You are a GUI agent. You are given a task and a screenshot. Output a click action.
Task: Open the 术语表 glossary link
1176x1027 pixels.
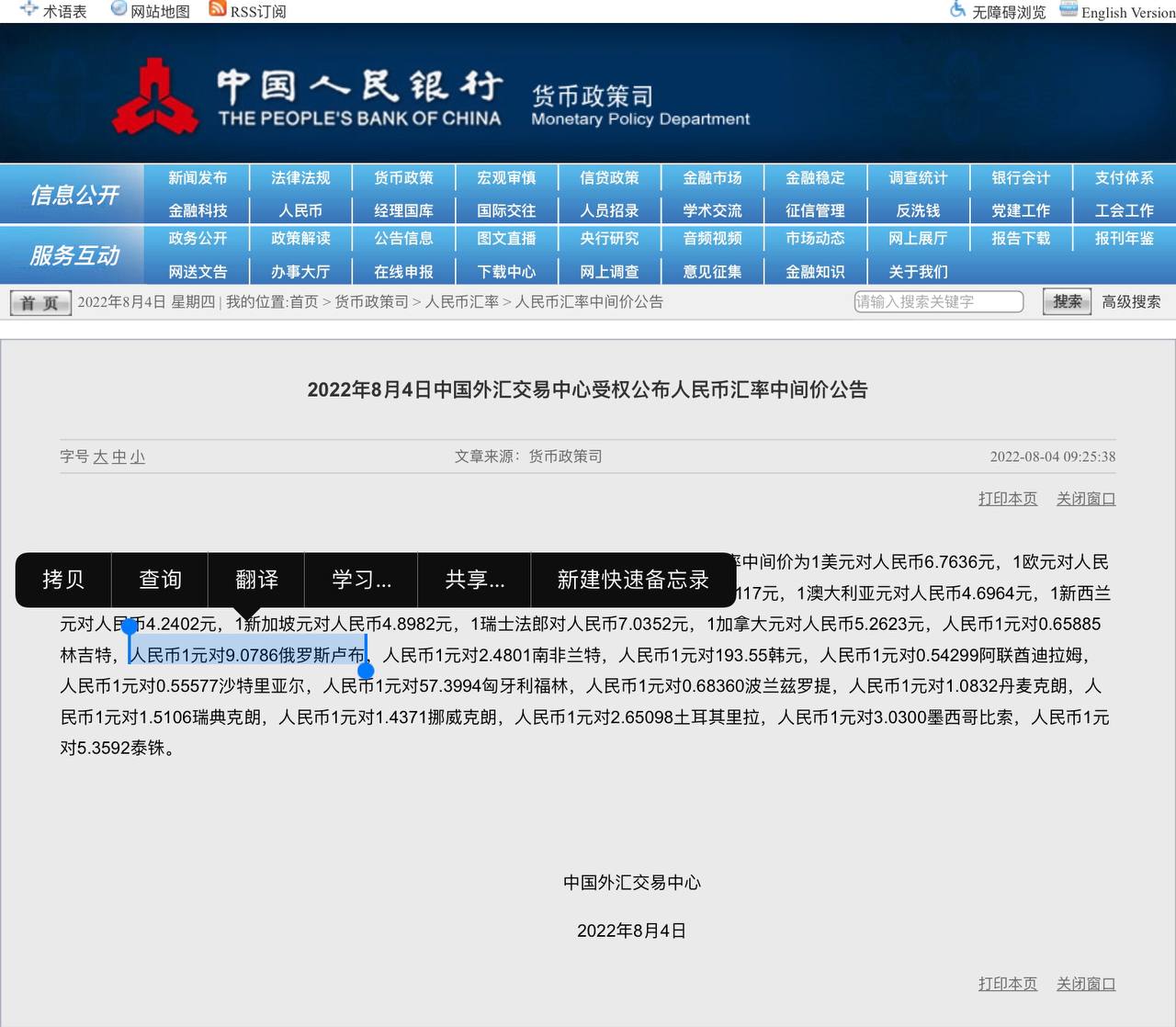click(x=64, y=11)
